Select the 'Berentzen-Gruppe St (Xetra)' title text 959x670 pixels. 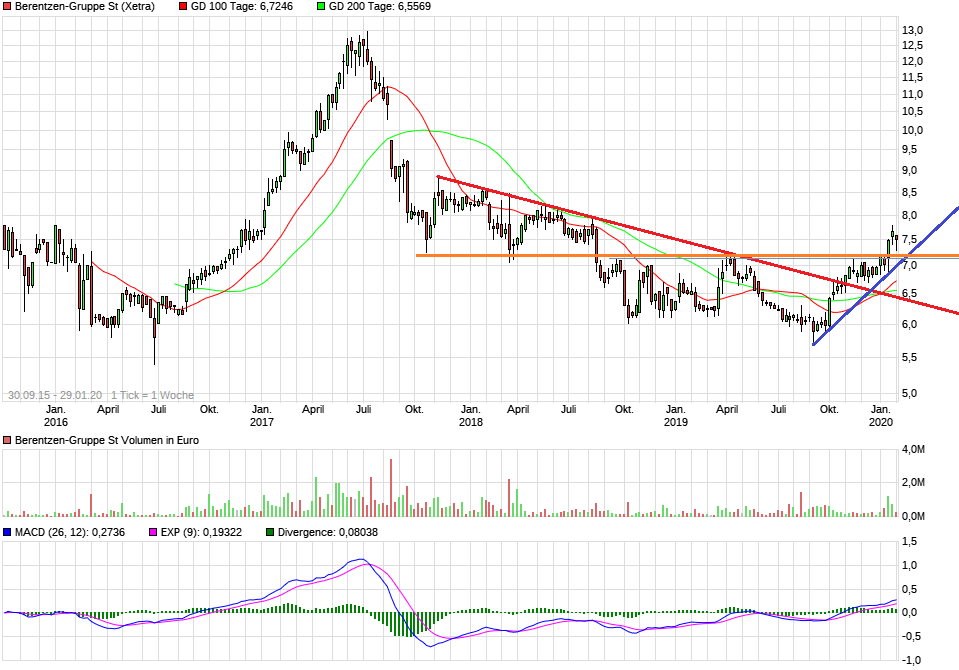pos(84,7)
